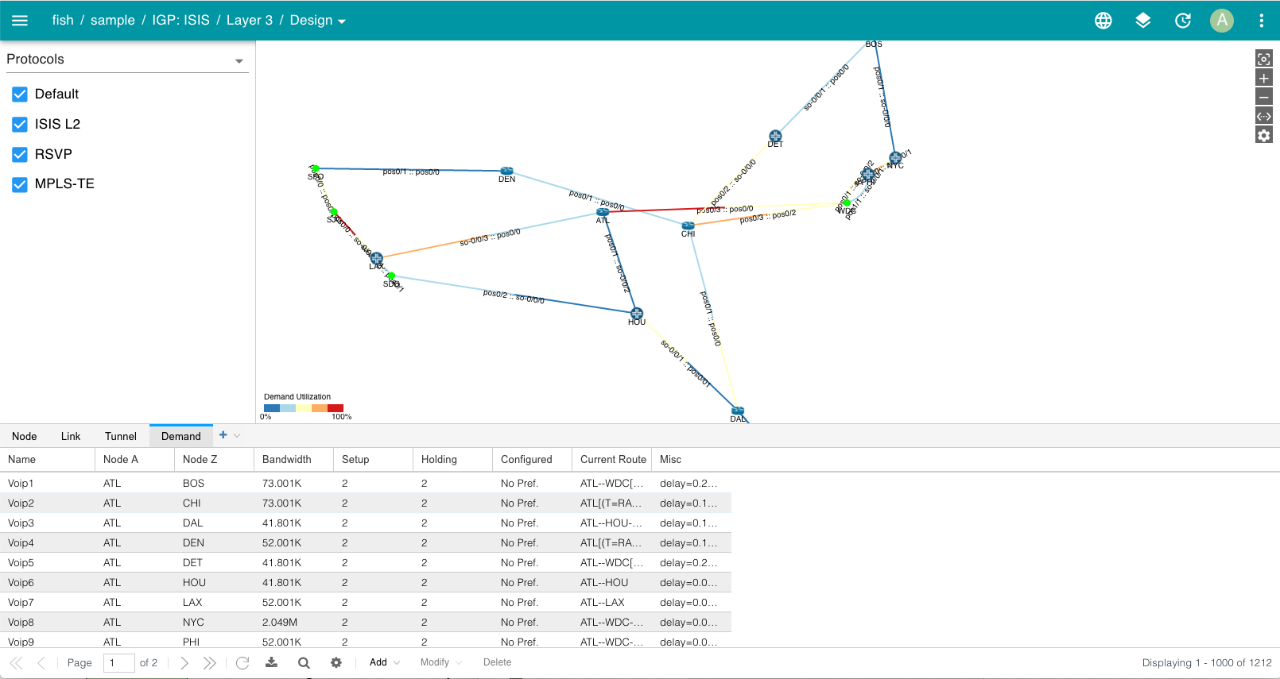Select the DAL router node on map
This screenshot has width=1280, height=679.
(737, 411)
